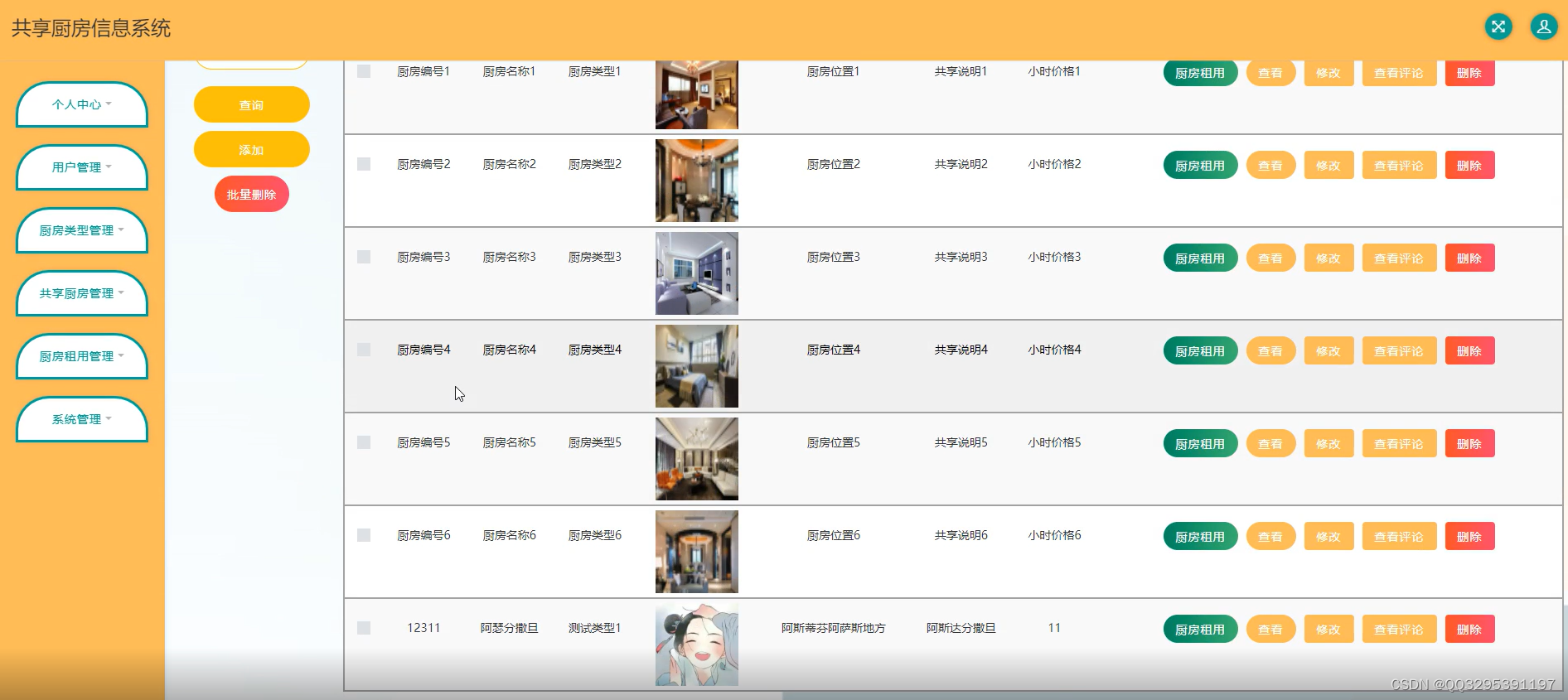Select the 厨房位置3 cell text
Screen dimensions: 1568x700
click(834, 257)
